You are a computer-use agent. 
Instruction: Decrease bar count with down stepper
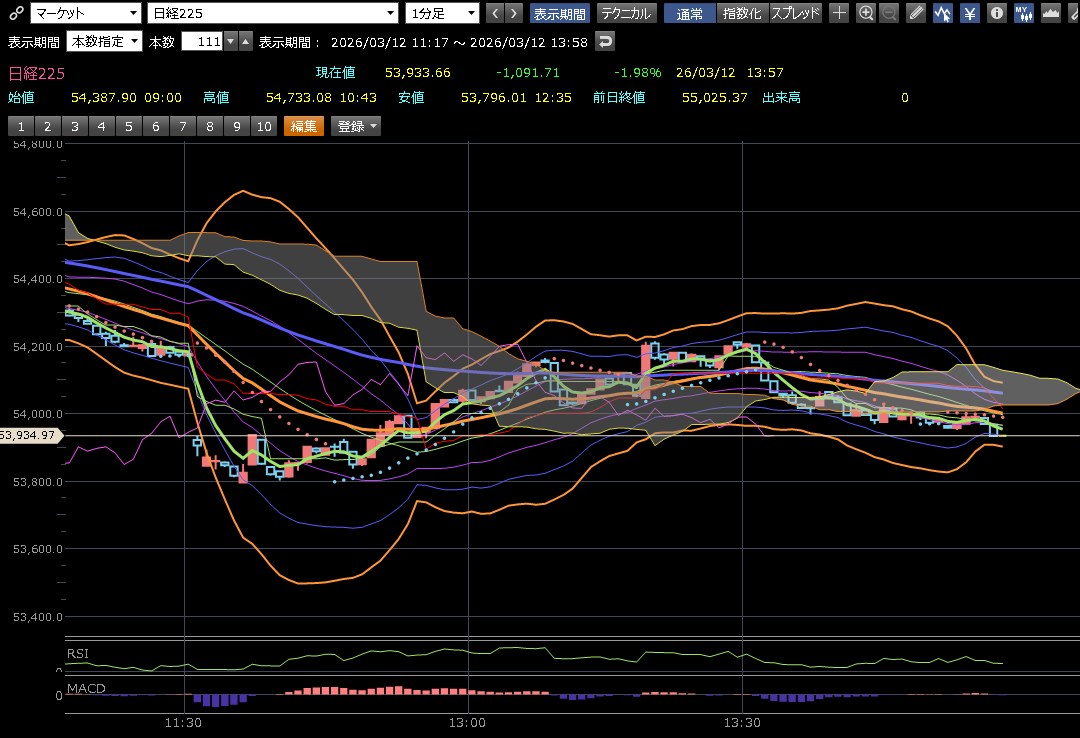pyautogui.click(x=231, y=41)
